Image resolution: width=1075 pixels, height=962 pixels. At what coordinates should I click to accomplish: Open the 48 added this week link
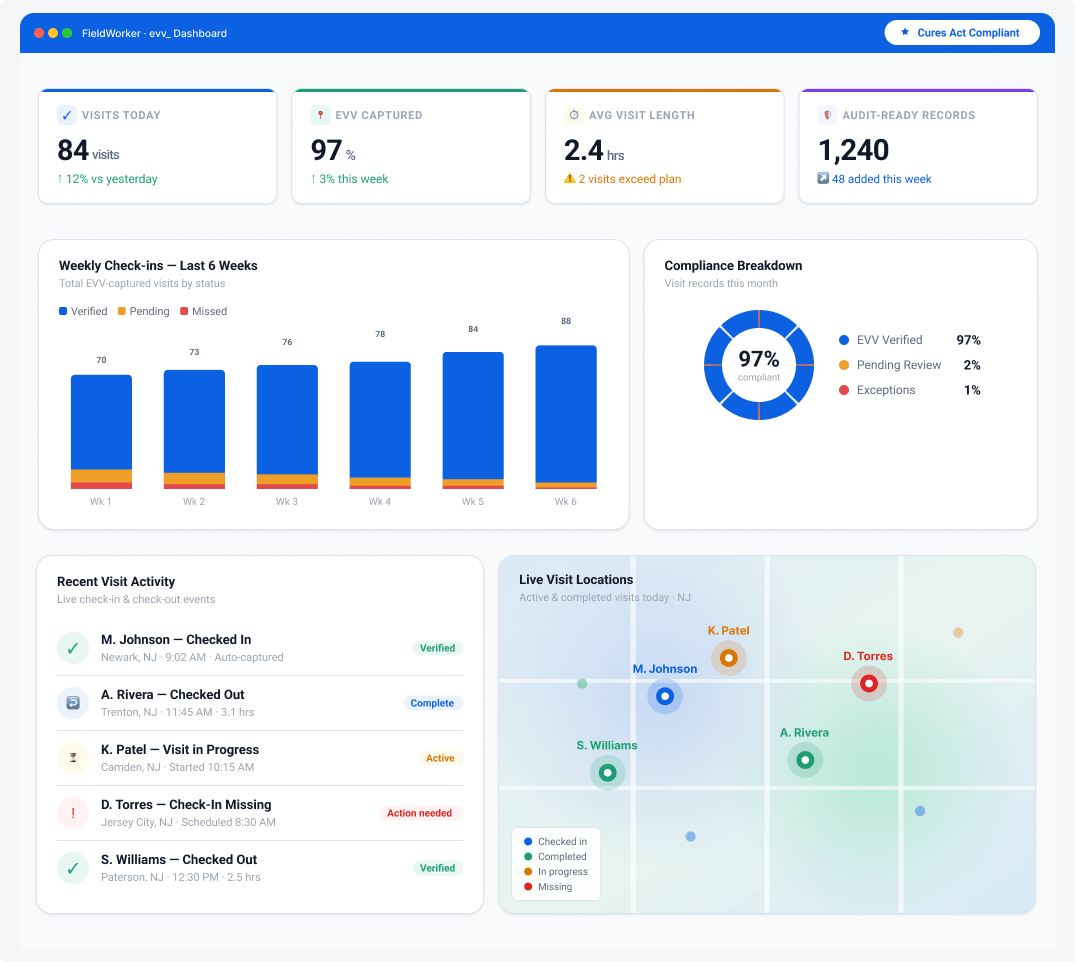(881, 179)
